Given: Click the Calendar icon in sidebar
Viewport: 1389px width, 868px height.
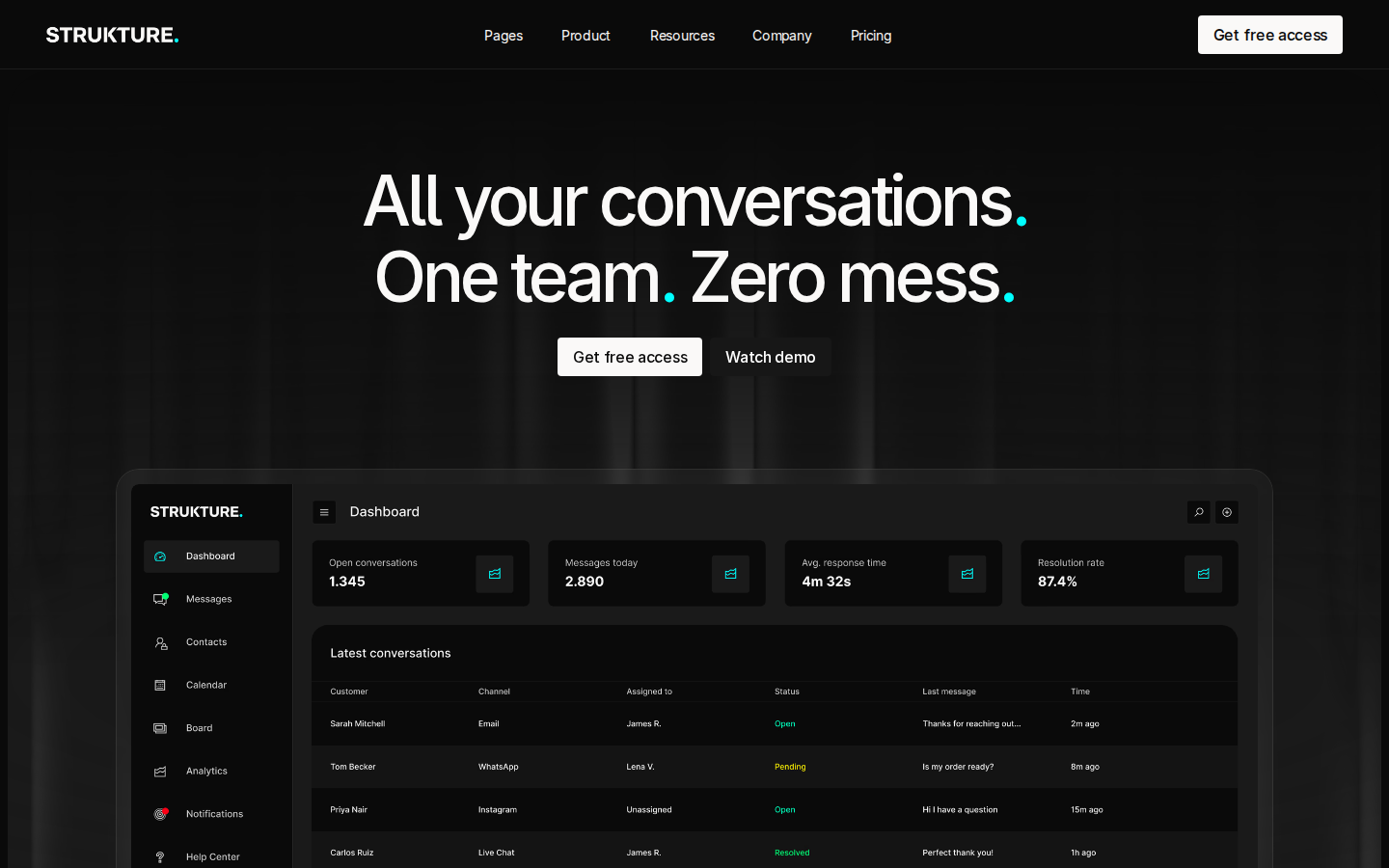Looking at the screenshot, I should (x=160, y=686).
